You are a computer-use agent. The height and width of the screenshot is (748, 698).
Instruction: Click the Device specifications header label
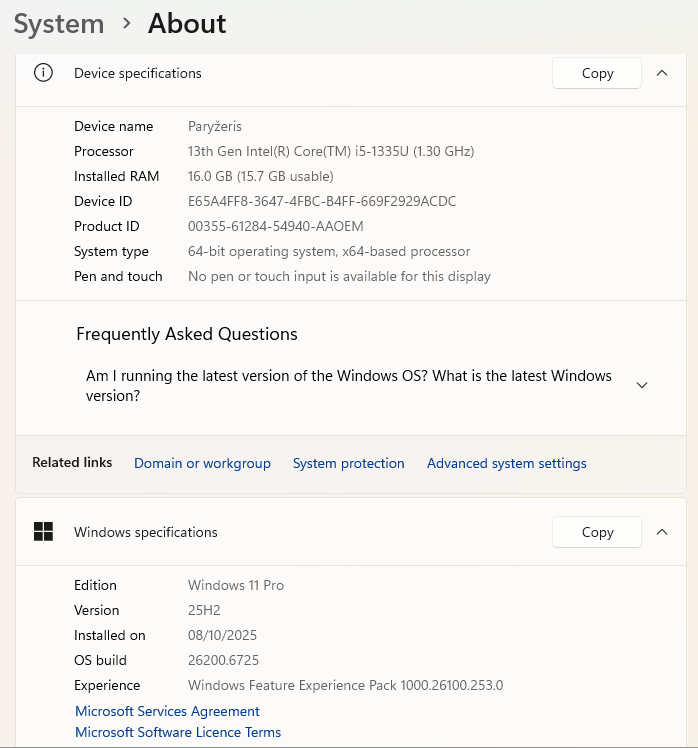[x=138, y=73]
